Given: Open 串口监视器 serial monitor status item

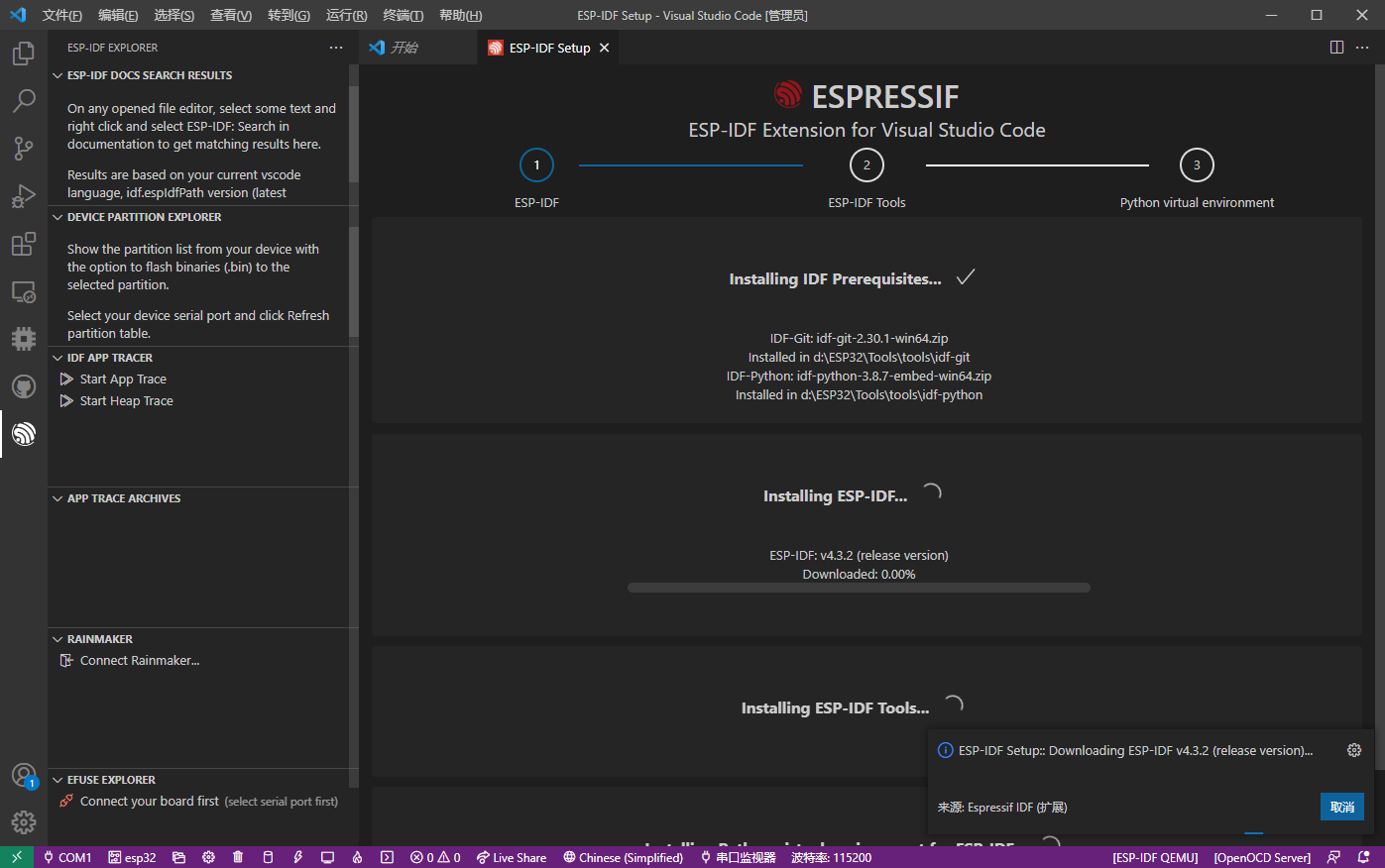Looking at the screenshot, I should coord(738,857).
